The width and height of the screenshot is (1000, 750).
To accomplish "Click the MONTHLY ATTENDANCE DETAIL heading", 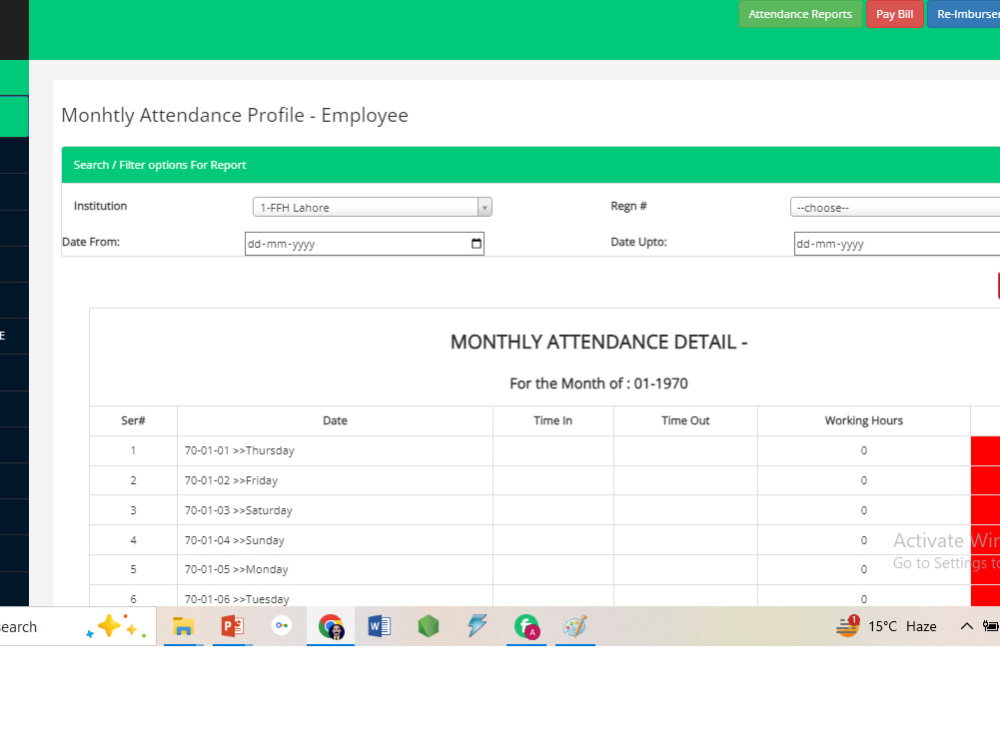I will click(598, 342).
